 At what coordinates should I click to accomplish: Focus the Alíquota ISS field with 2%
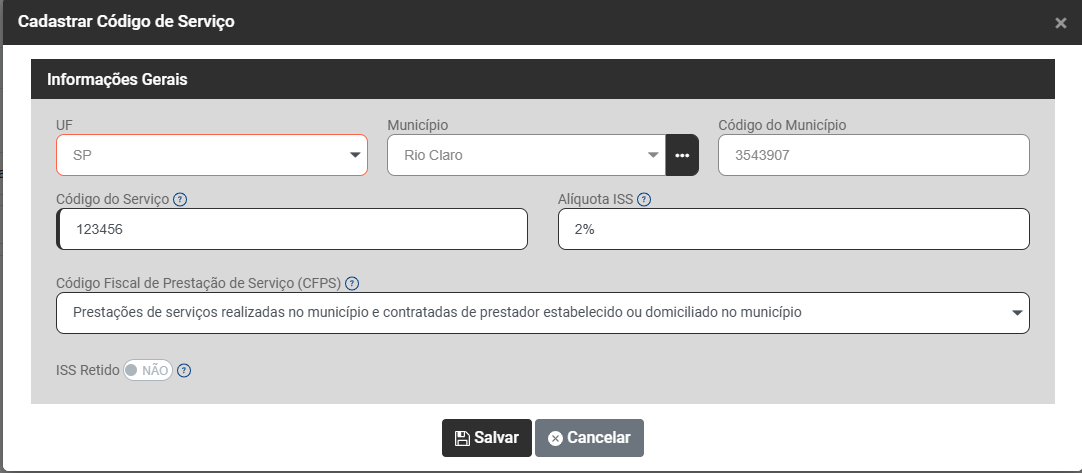792,229
